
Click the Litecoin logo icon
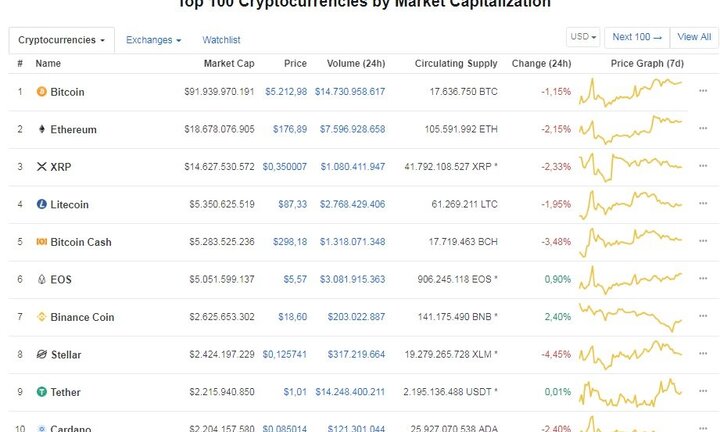coord(41,204)
